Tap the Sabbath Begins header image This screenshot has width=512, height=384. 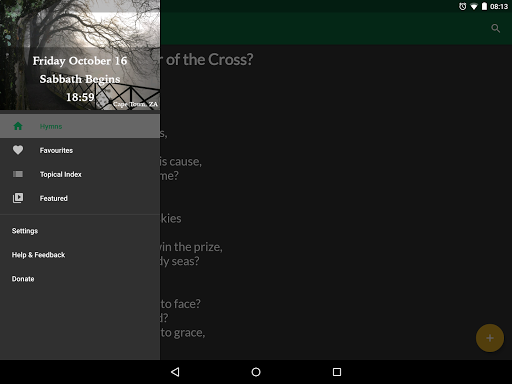80,55
